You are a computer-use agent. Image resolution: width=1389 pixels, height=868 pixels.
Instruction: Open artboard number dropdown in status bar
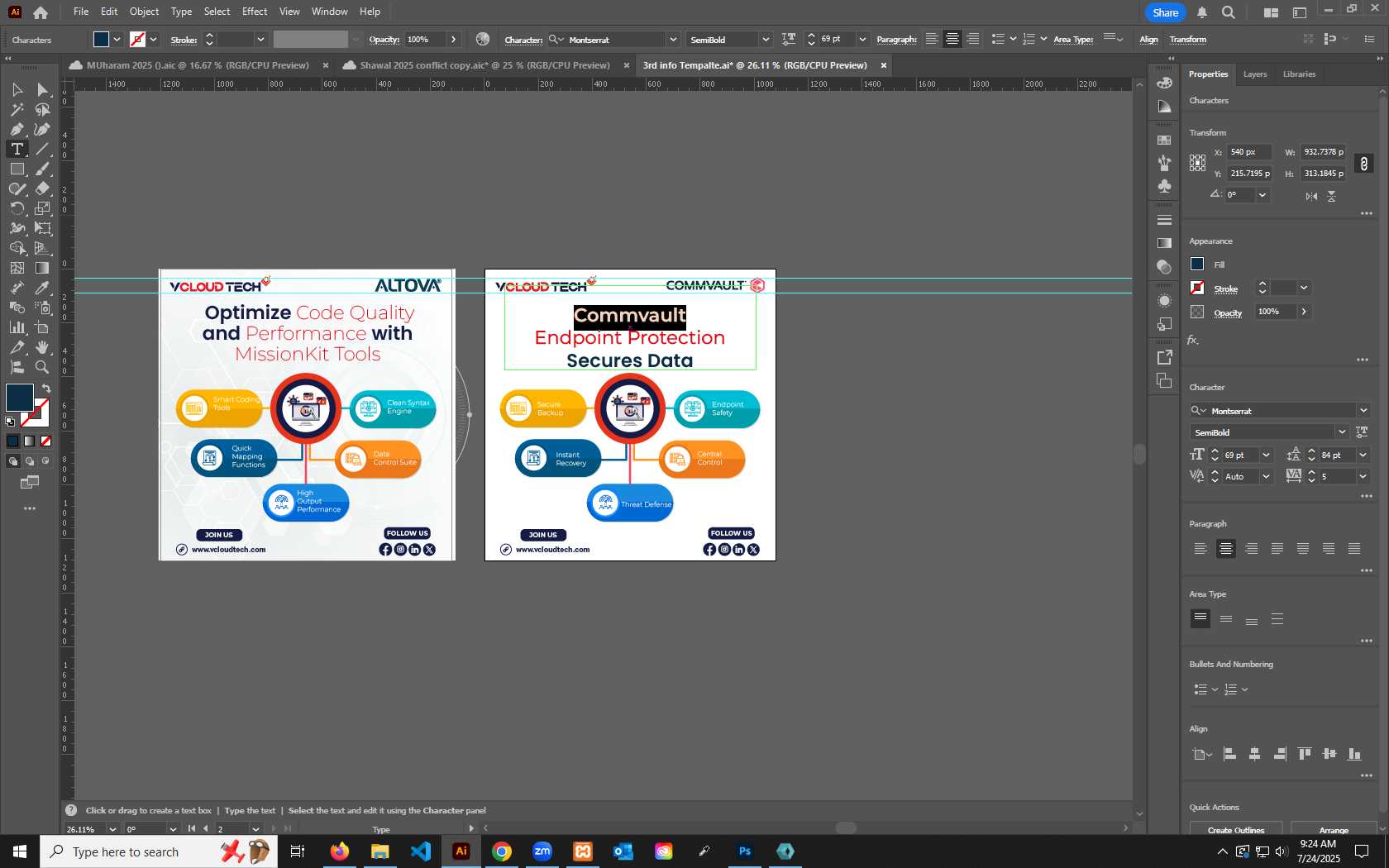[255, 829]
